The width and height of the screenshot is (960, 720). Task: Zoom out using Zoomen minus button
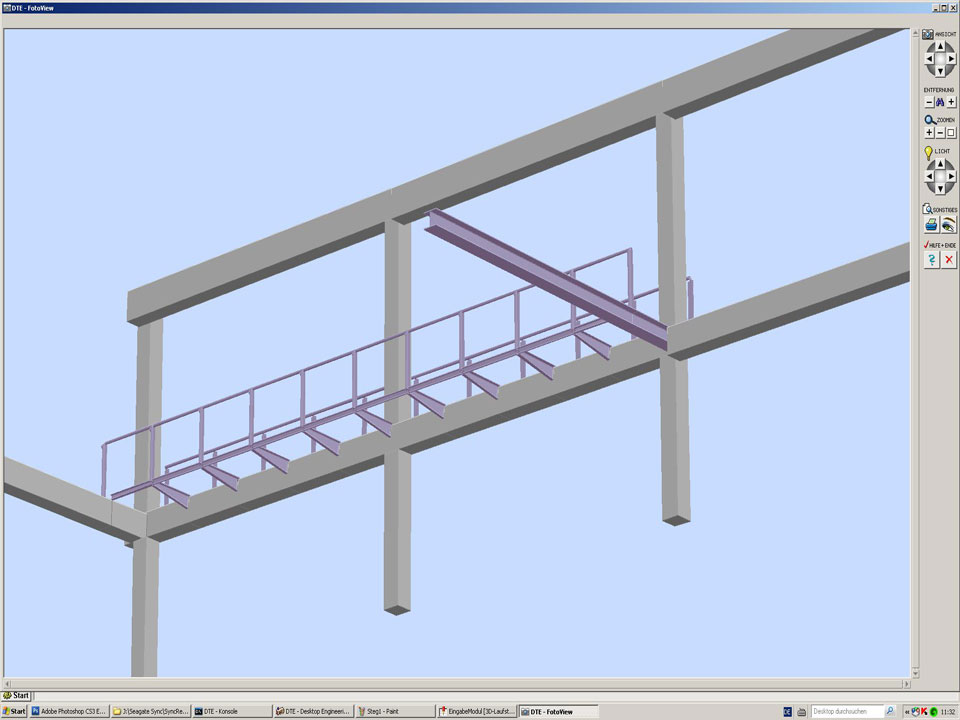[940, 132]
